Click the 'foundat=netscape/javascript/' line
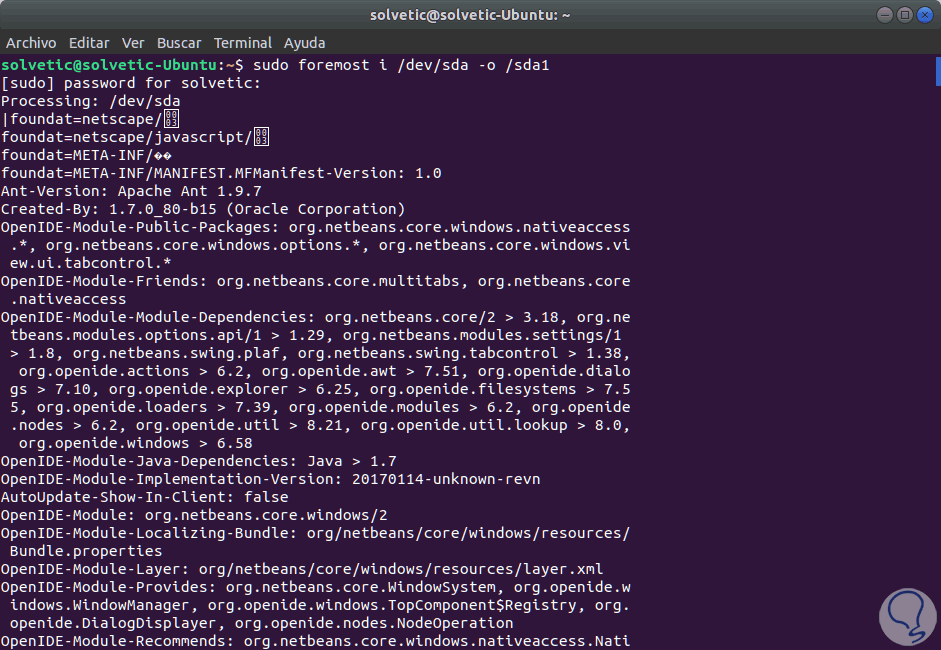941x650 pixels. (135, 137)
